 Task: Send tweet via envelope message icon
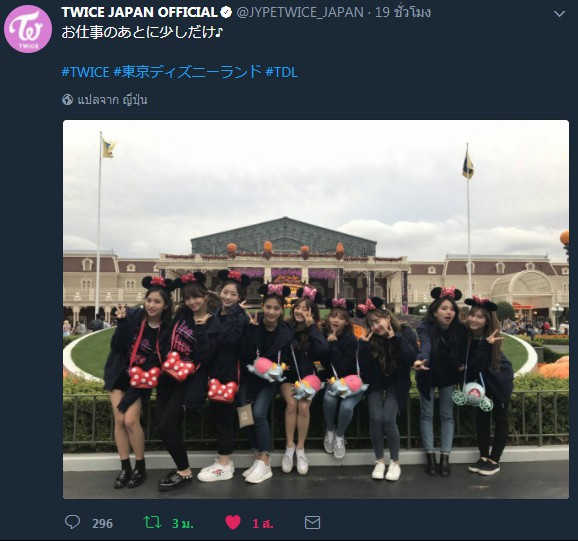click(312, 523)
